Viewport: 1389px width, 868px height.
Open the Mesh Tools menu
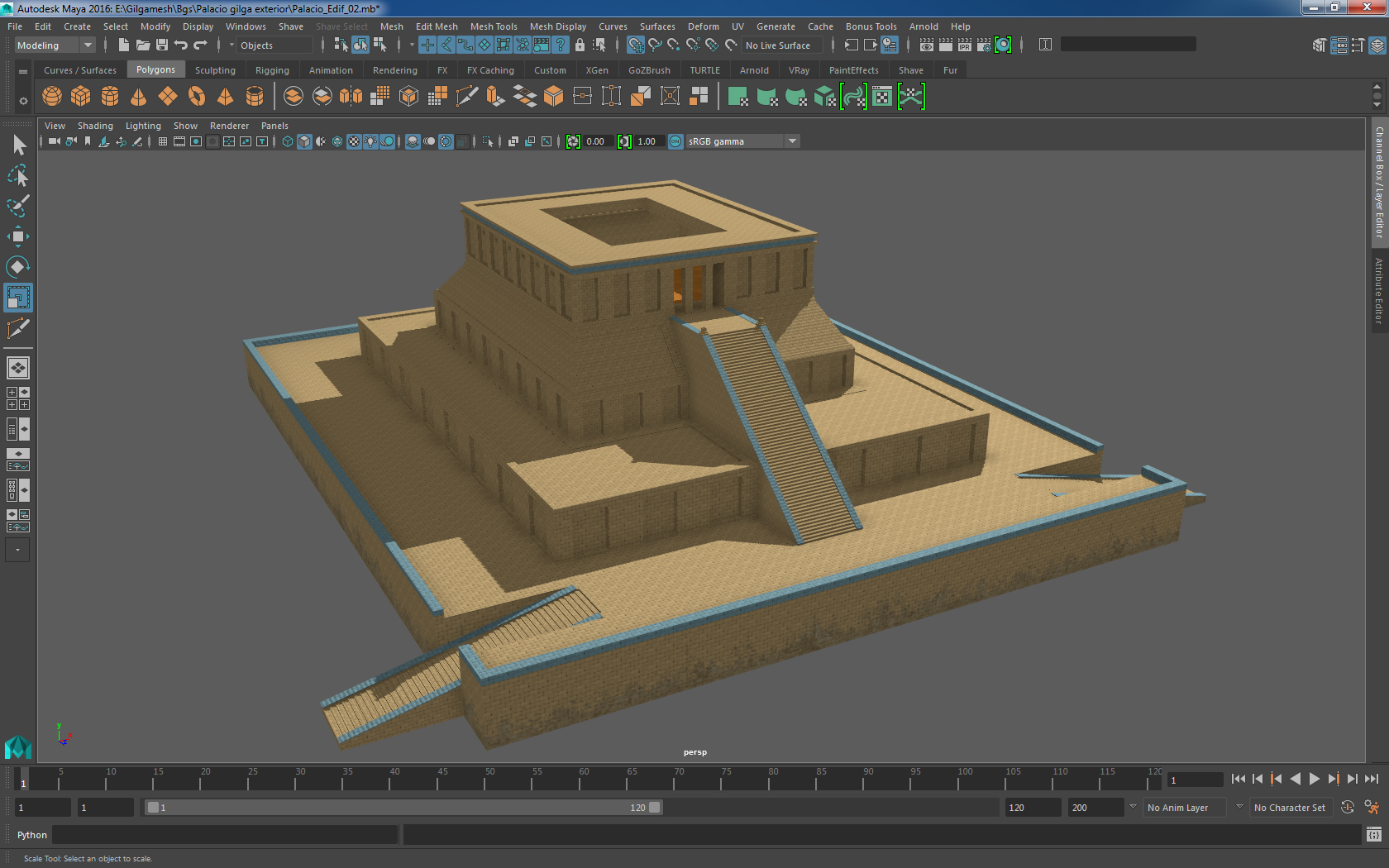[x=493, y=26]
